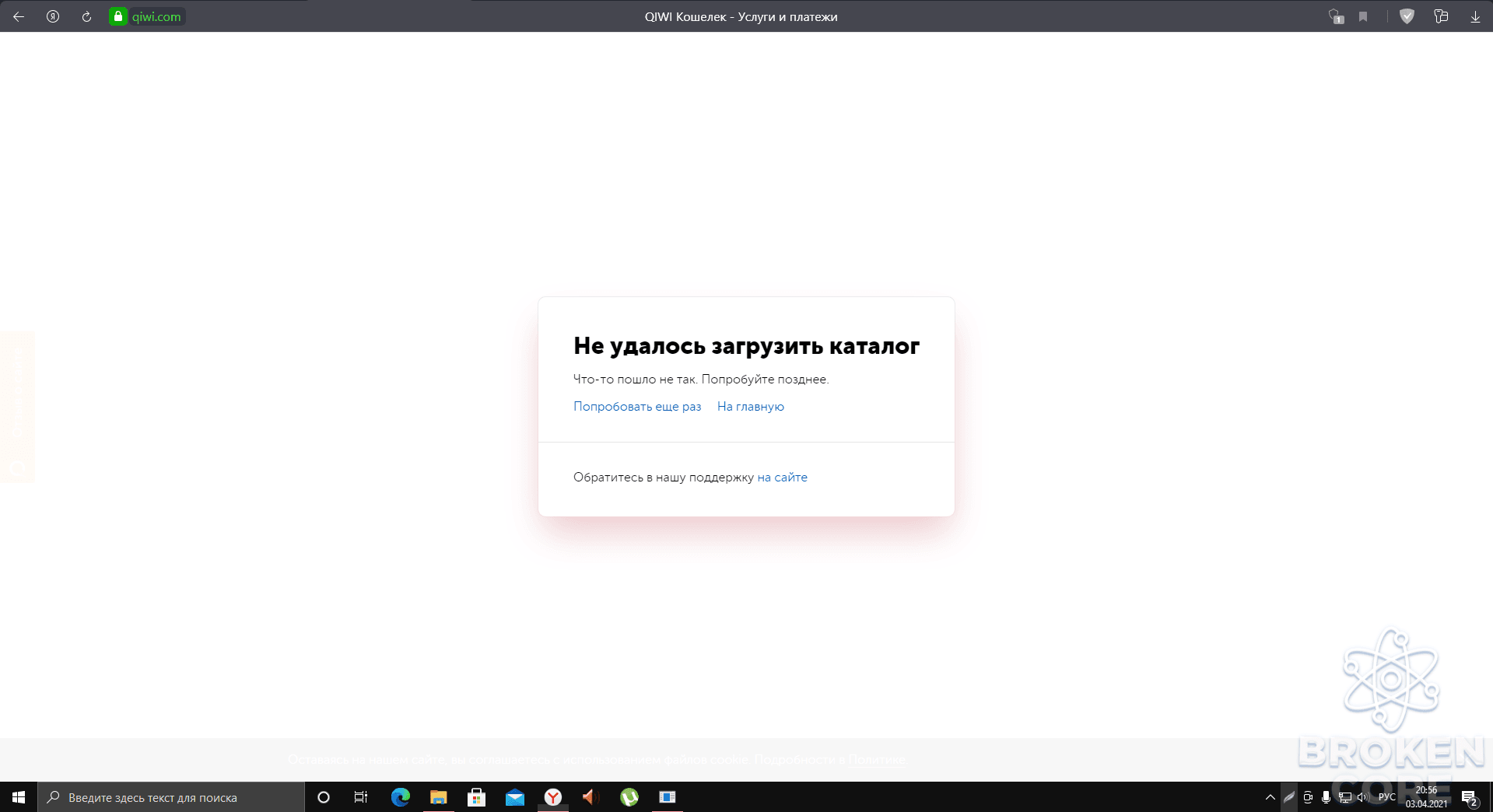The height and width of the screenshot is (812, 1493).
Task: Open uTorrent from taskbar
Action: (629, 797)
